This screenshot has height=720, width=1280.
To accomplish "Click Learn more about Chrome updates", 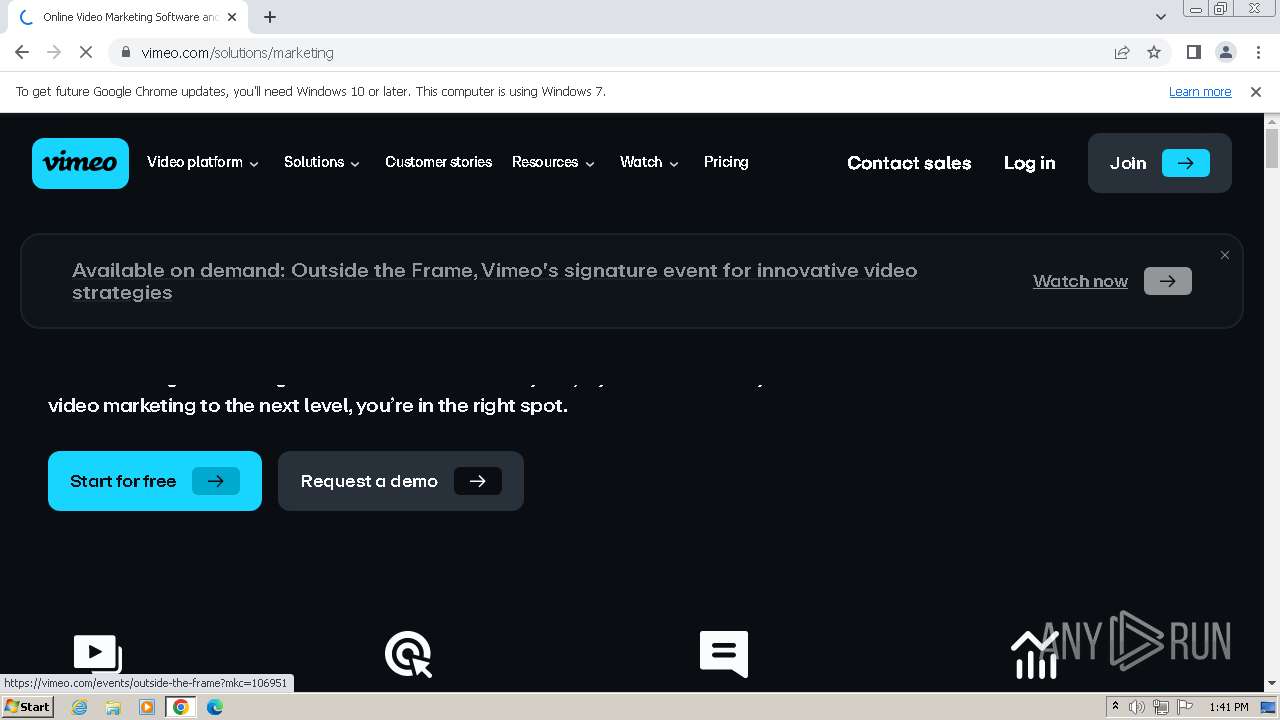I will tap(1200, 91).
